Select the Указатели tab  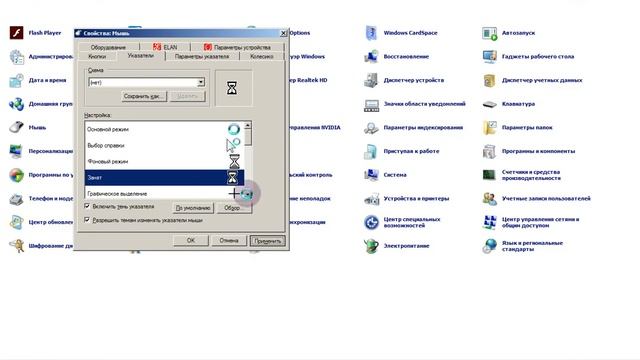(x=141, y=56)
